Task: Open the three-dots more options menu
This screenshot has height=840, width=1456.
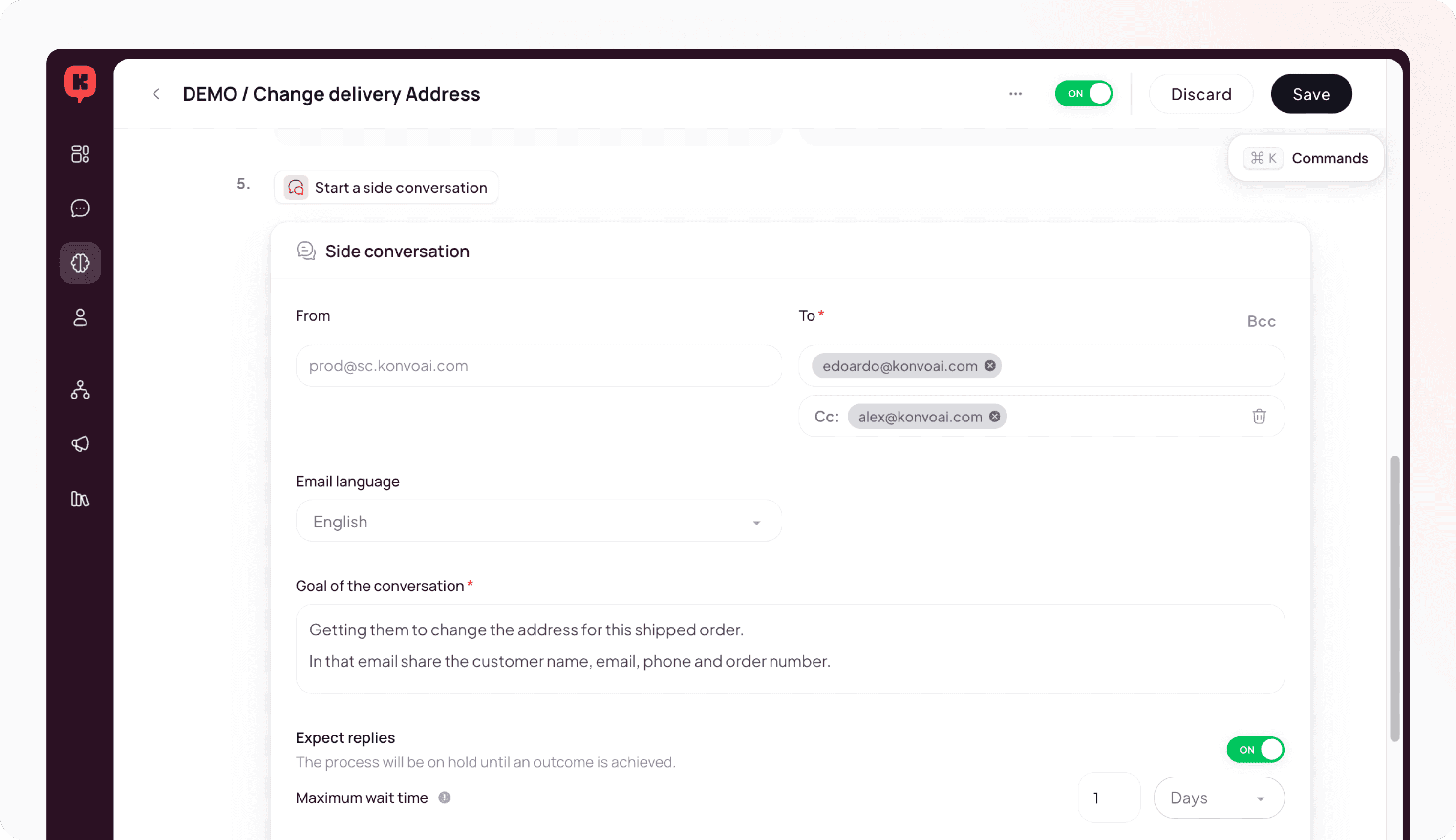Action: [1015, 93]
